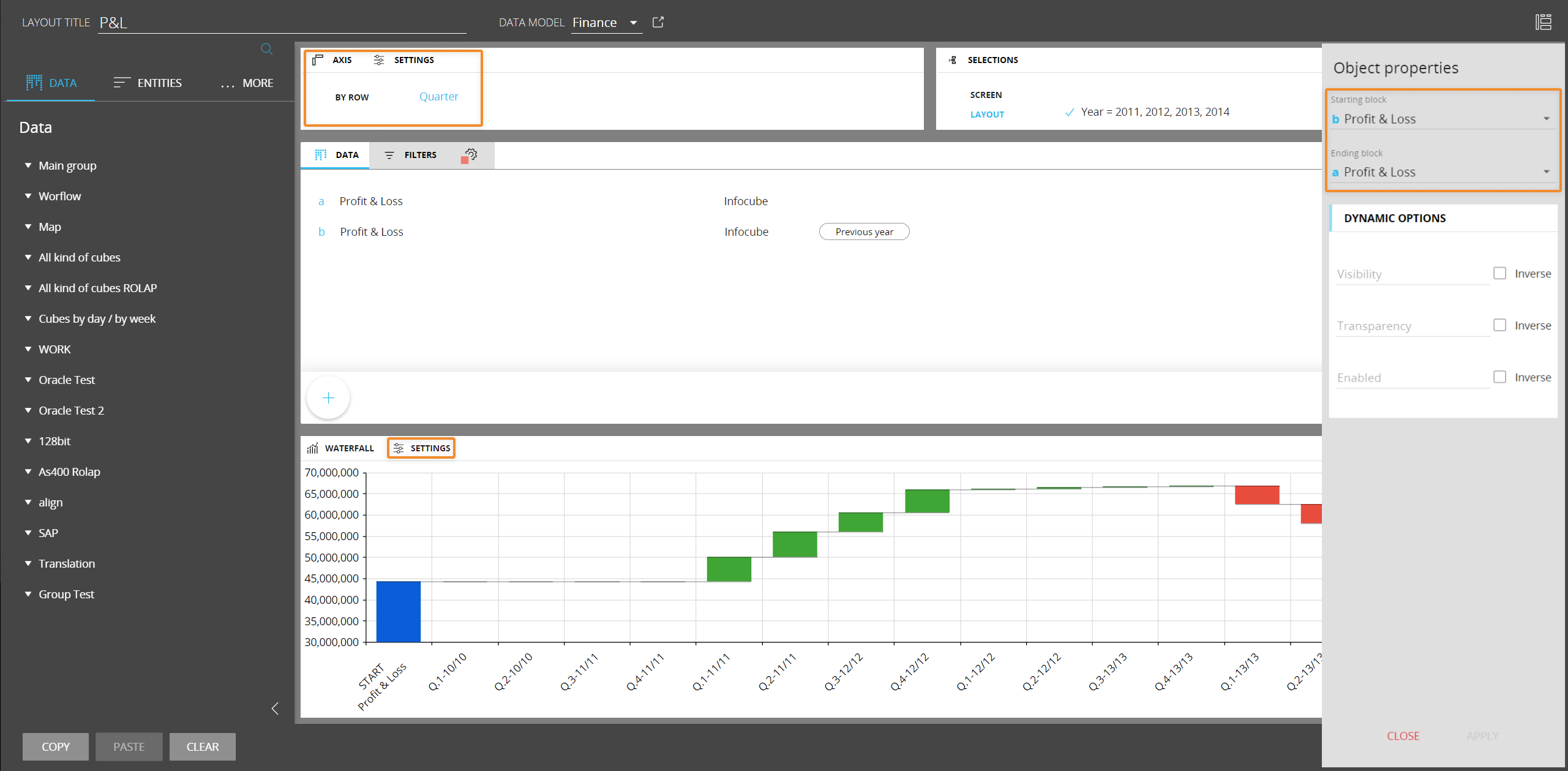Click the search magnifier icon in data panel
The height and width of the screenshot is (771, 1568).
266,49
